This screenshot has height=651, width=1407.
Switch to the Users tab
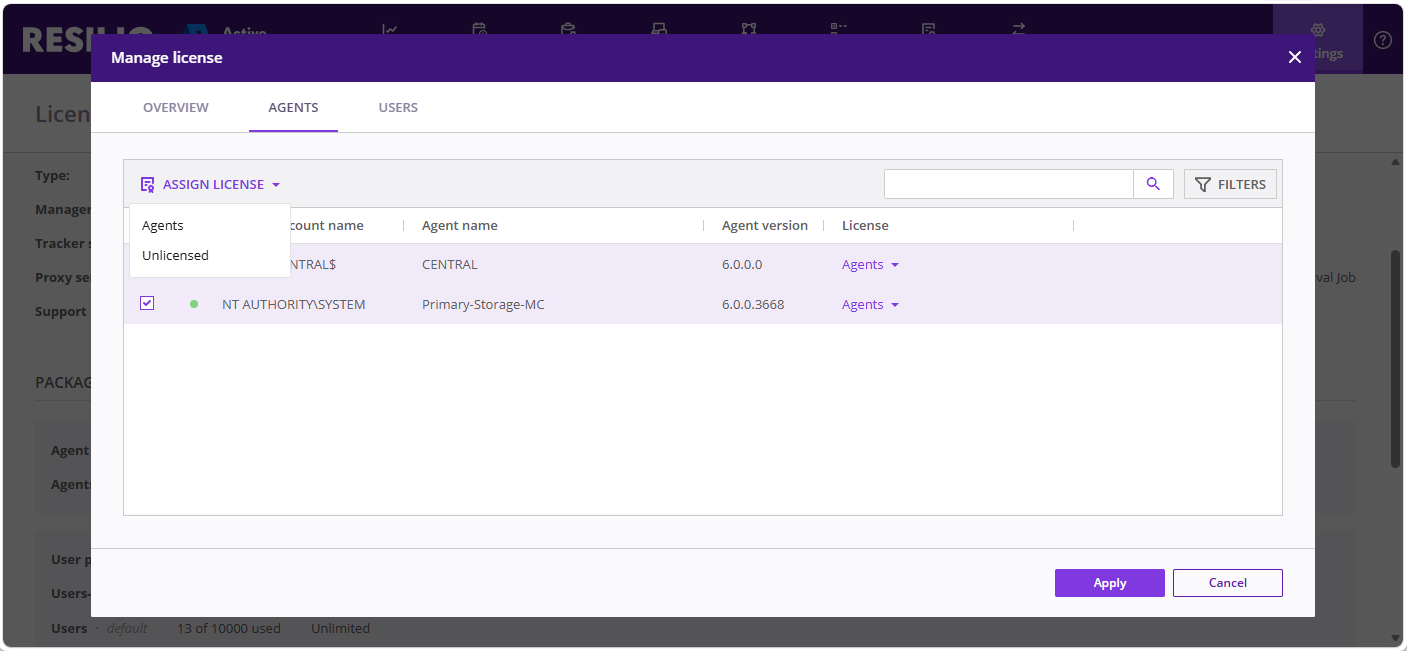(398, 107)
